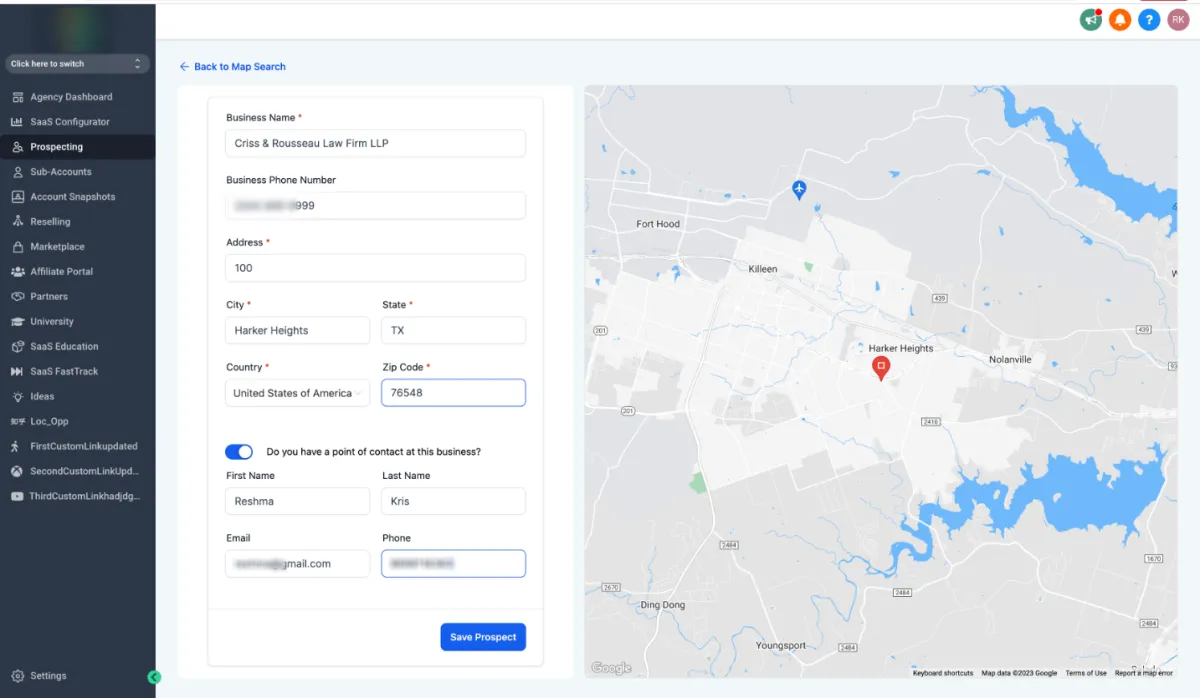Click the SecondCustomLinkUpd... Xbox icon
Screen dimensions: 1200x698
coord(17,471)
